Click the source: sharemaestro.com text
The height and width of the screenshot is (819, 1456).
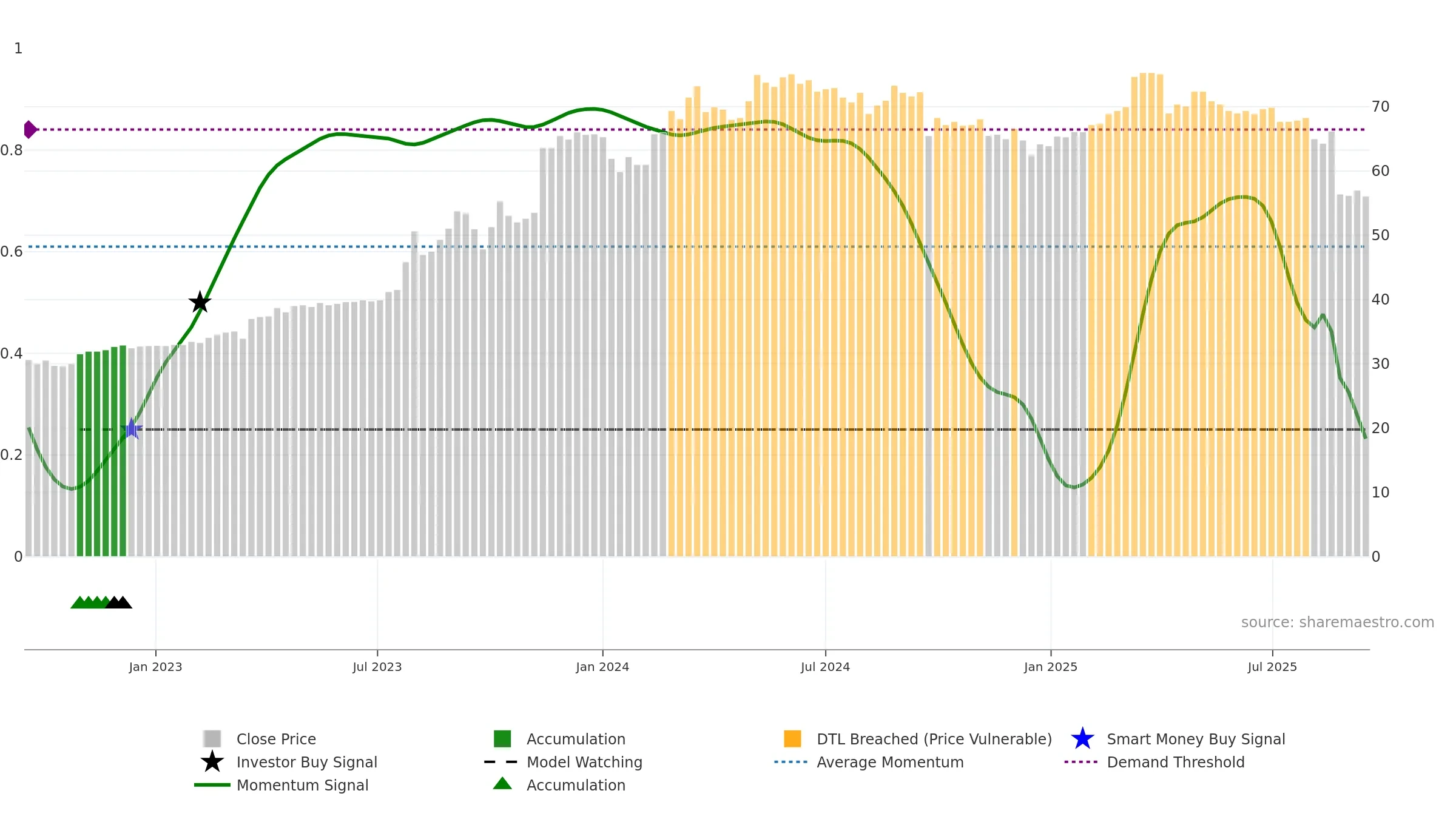[x=1338, y=622]
